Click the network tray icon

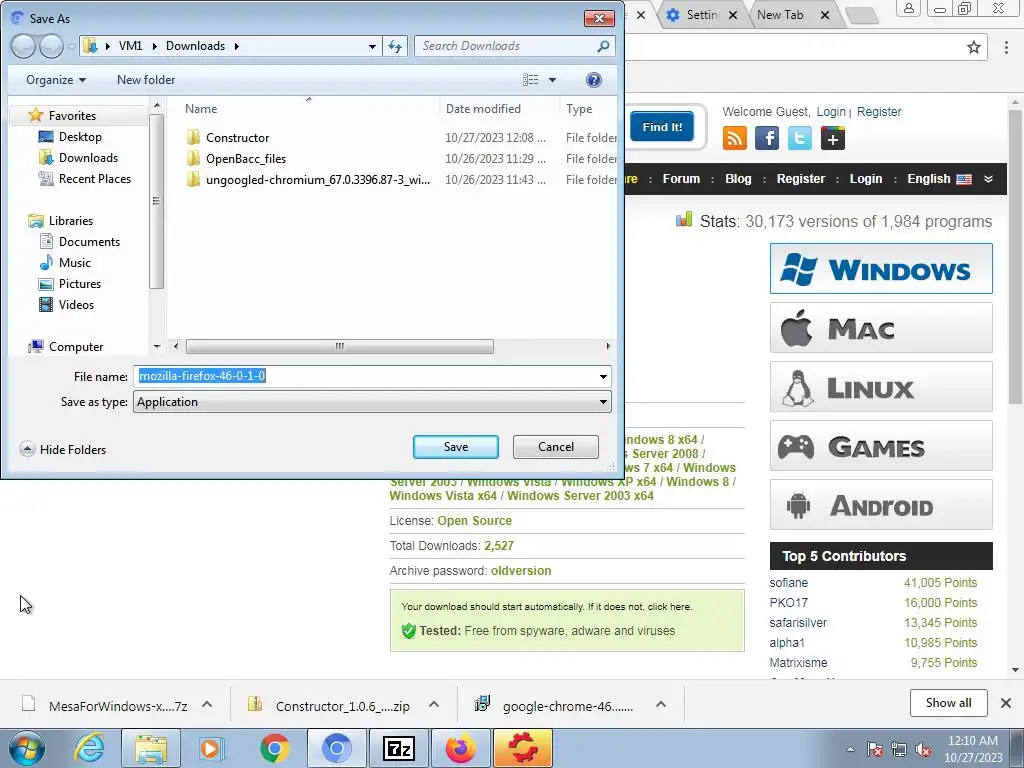point(899,749)
